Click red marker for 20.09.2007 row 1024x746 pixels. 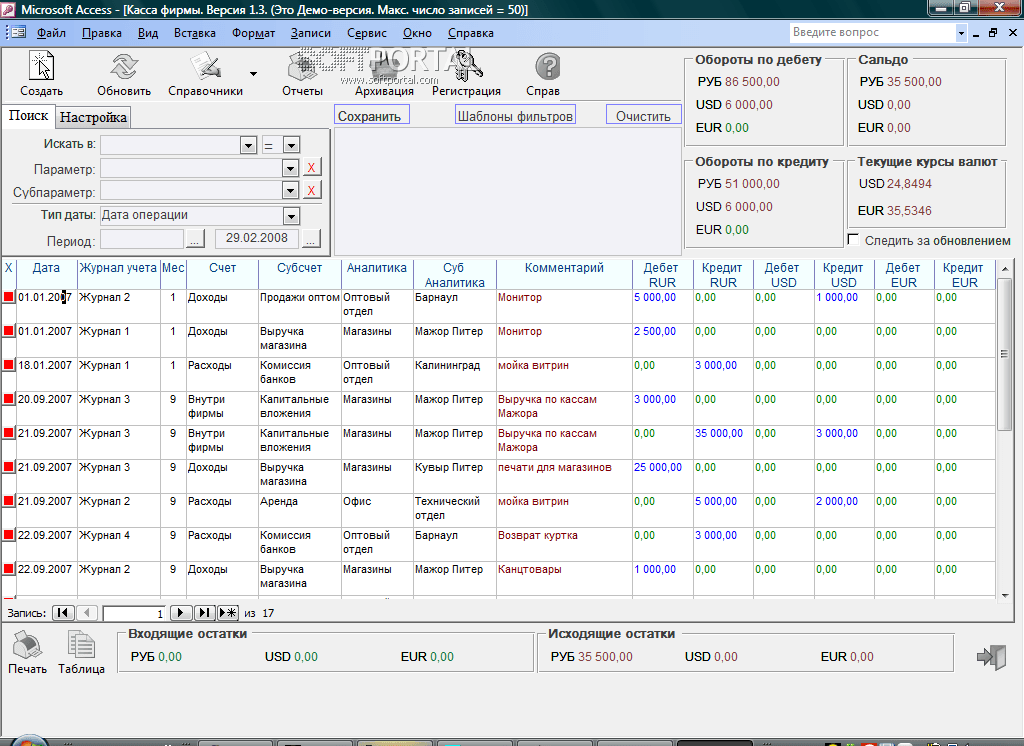8,398
